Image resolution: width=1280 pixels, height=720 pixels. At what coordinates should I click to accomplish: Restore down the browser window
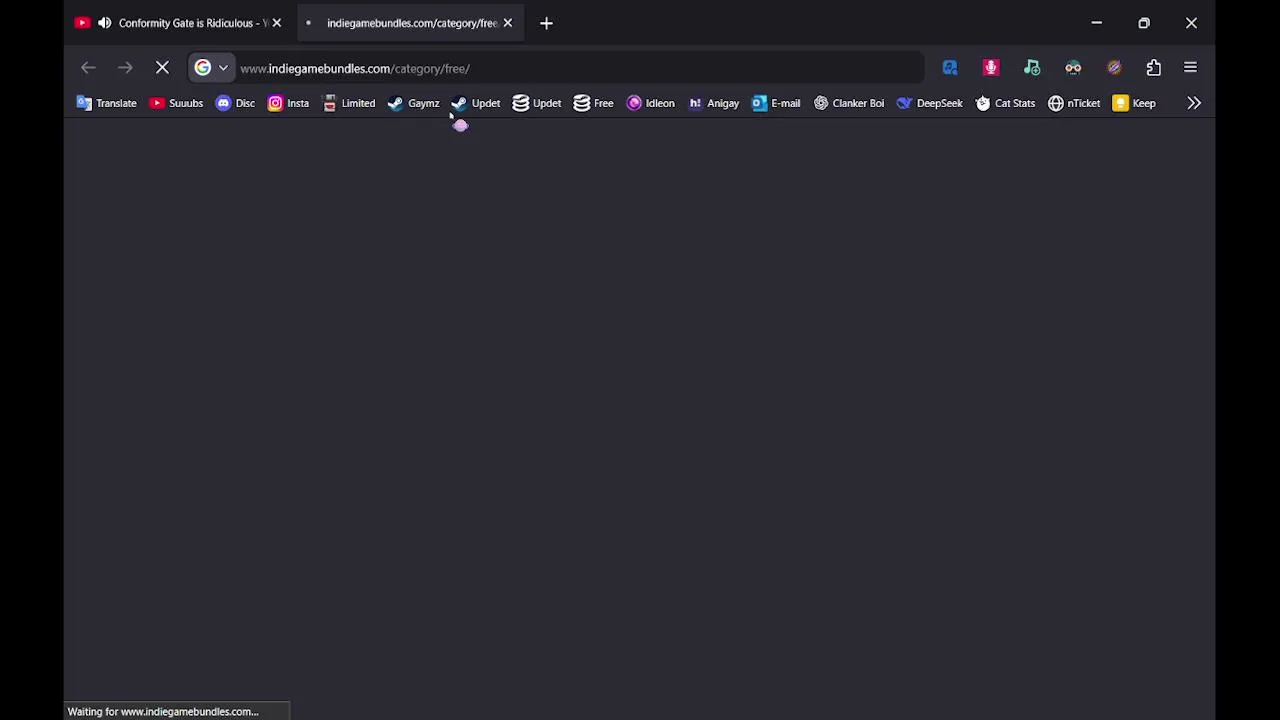pyautogui.click(x=1144, y=23)
